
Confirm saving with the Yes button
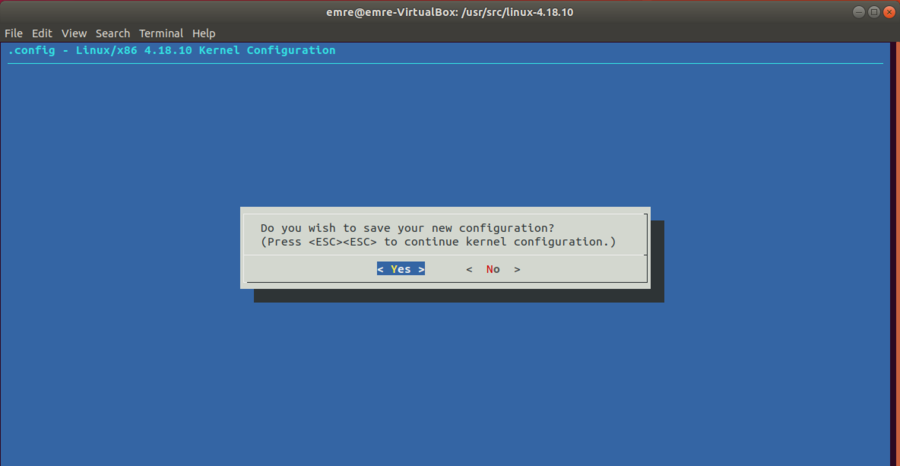pyautogui.click(x=401, y=269)
